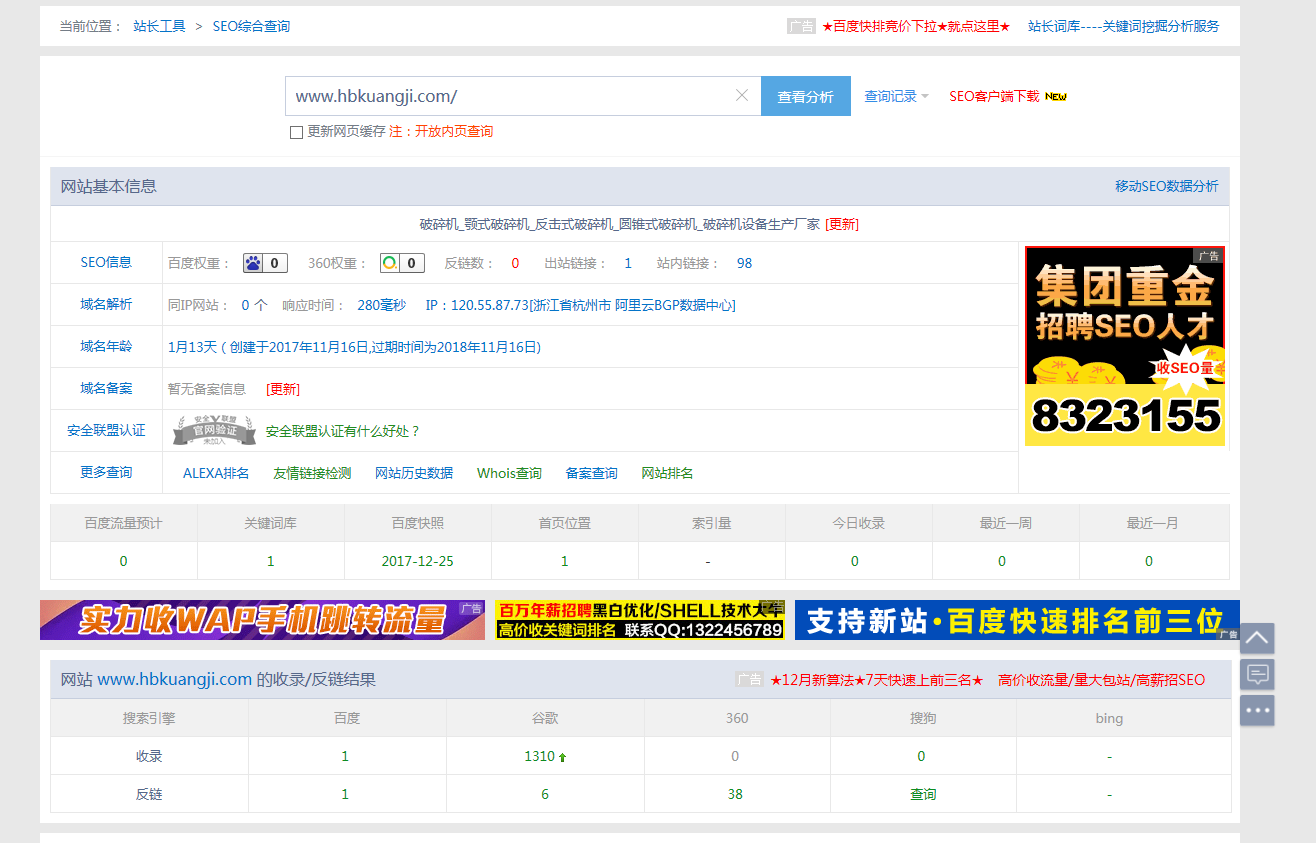The height and width of the screenshot is (843, 1316).
Task: Click 查询 in the 搜狗 反链 cell
Action: (x=923, y=794)
